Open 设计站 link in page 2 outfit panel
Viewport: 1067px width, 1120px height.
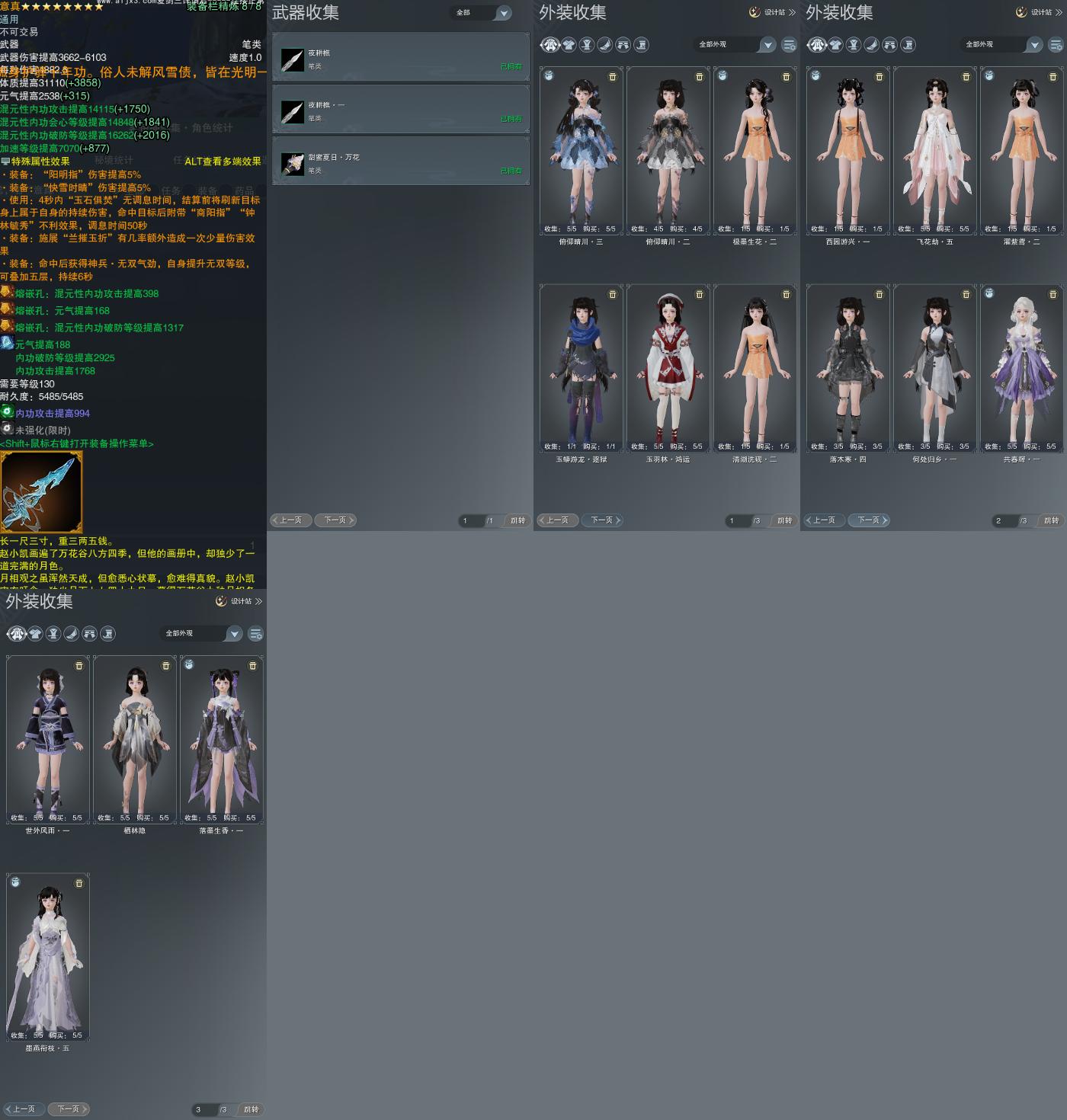(x=1040, y=12)
